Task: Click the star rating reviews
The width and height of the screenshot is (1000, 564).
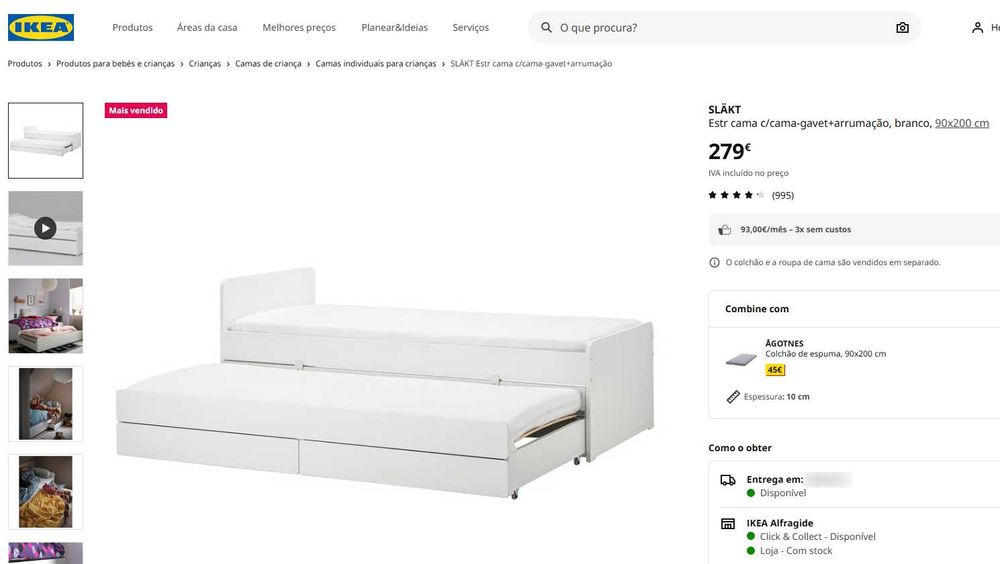Action: (750, 195)
